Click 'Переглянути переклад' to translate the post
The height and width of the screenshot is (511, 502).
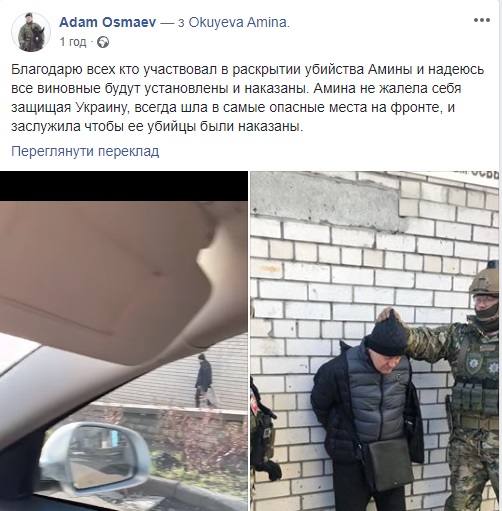pyautogui.click(x=85, y=151)
